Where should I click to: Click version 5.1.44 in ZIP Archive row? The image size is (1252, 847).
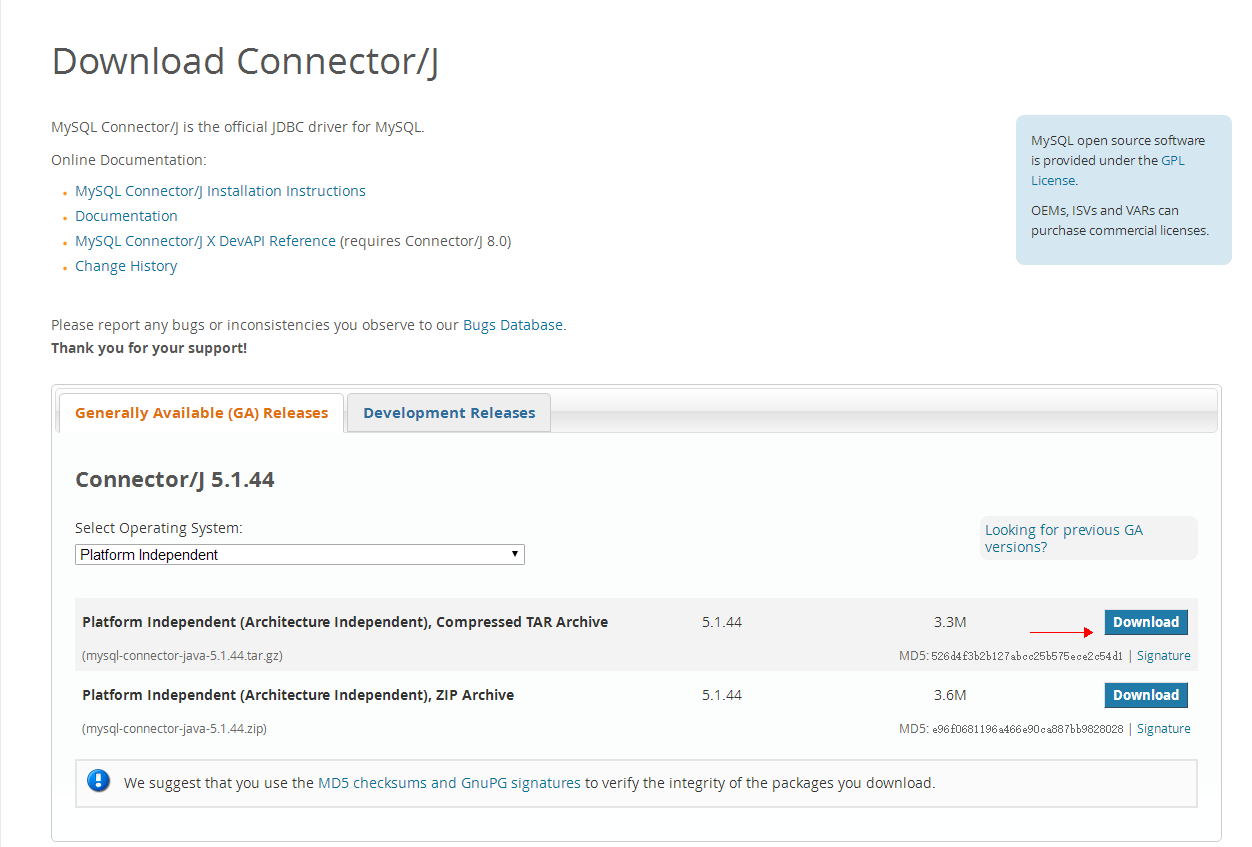click(x=722, y=695)
